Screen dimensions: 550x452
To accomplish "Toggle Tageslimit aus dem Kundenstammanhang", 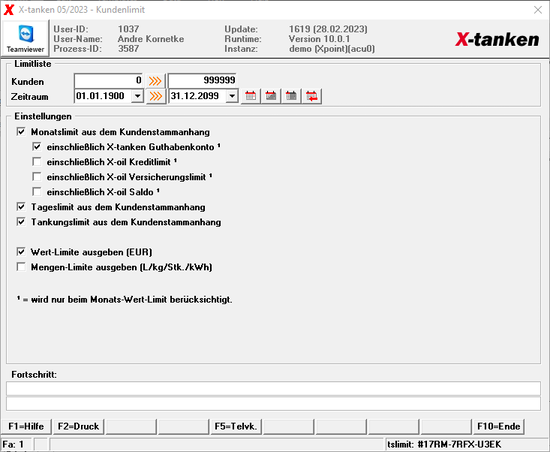I will coord(21,207).
